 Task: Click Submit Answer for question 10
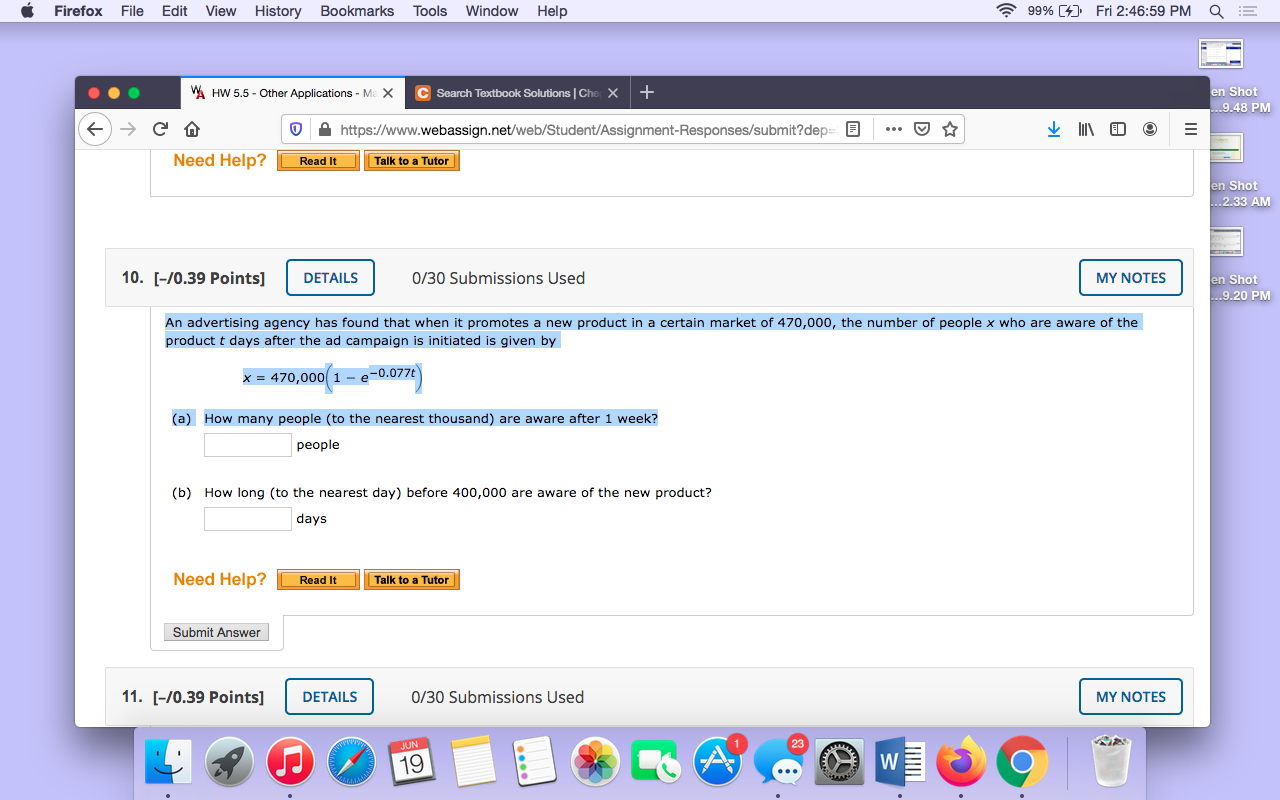(216, 631)
